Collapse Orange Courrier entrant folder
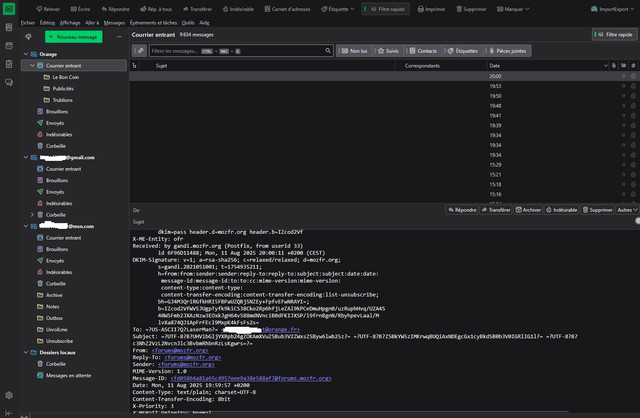This screenshot has width=640, height=418. pyautogui.click(x=32, y=65)
